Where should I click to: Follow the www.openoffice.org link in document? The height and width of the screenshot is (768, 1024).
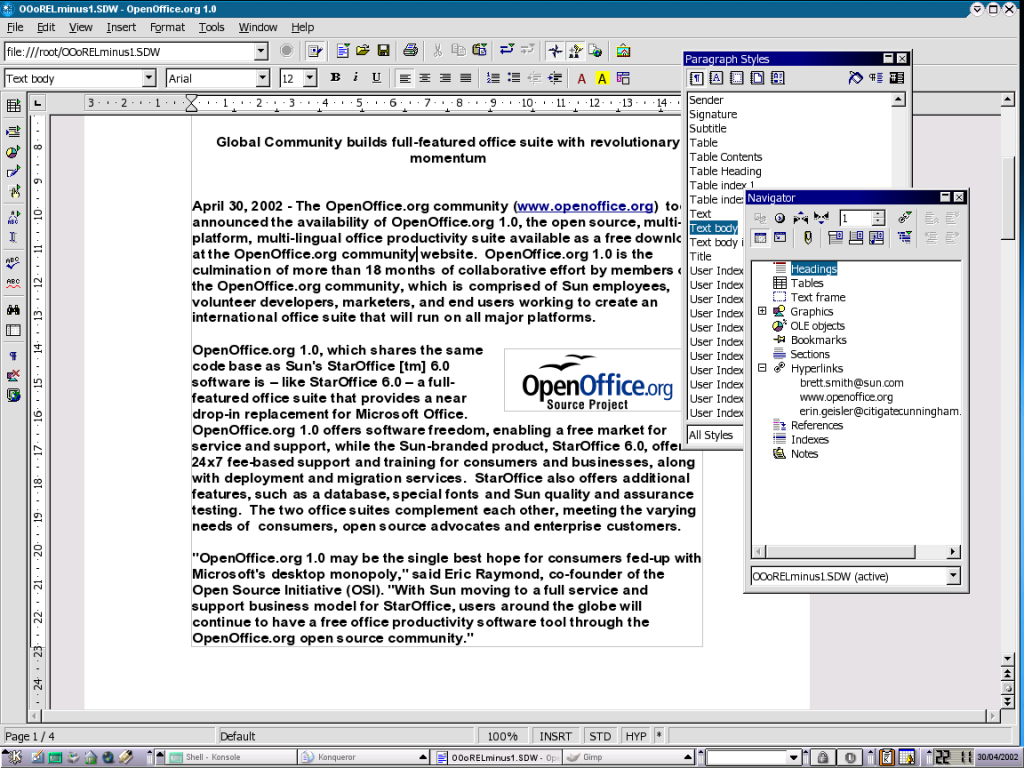coord(585,206)
